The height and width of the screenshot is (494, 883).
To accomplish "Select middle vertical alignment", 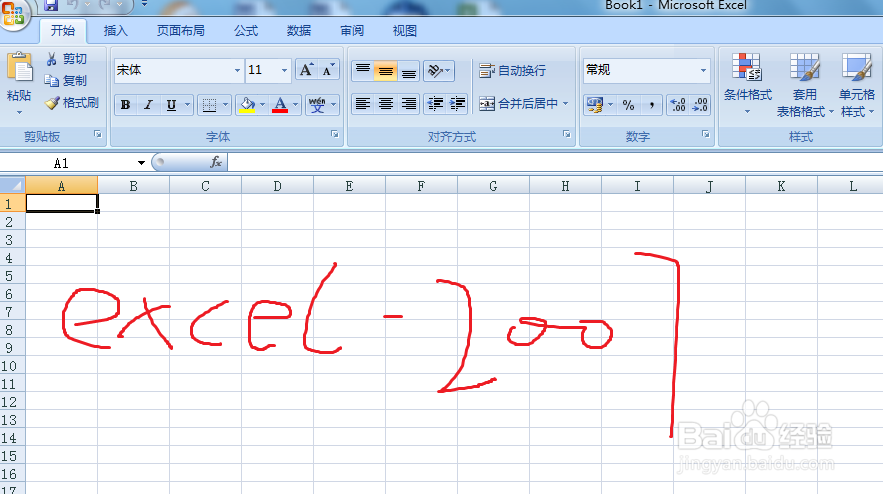I will pos(386,71).
